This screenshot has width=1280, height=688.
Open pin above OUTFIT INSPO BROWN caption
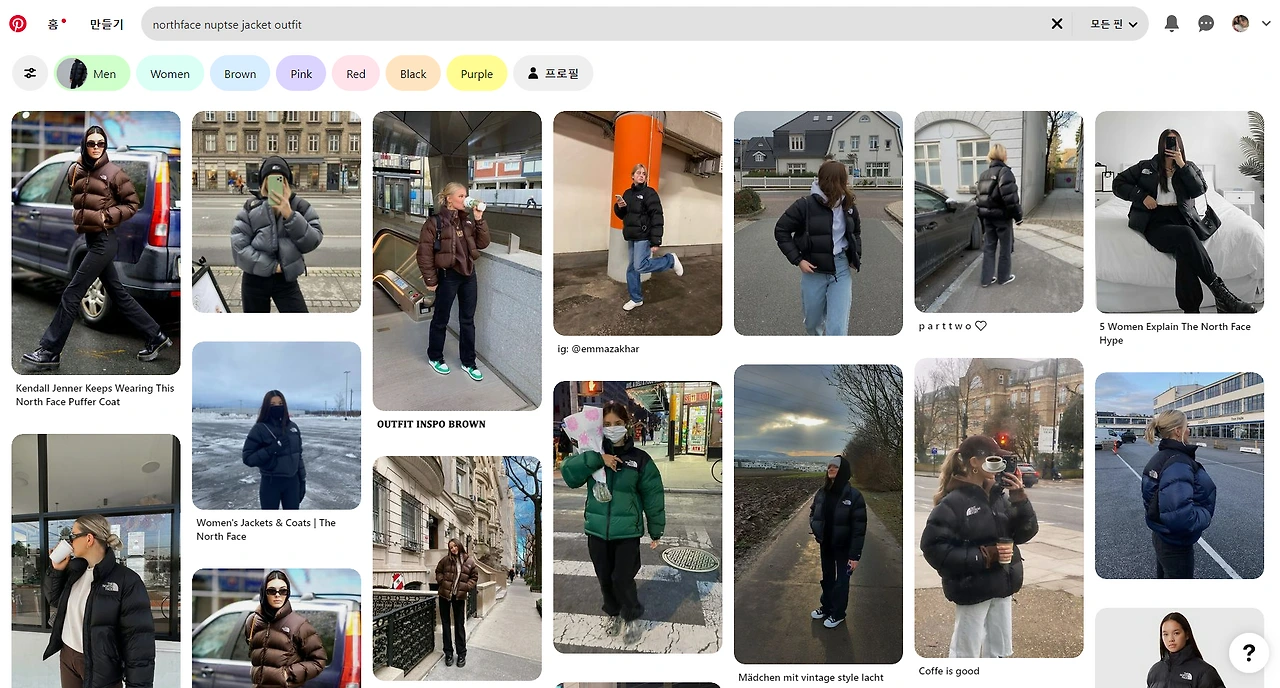457,260
